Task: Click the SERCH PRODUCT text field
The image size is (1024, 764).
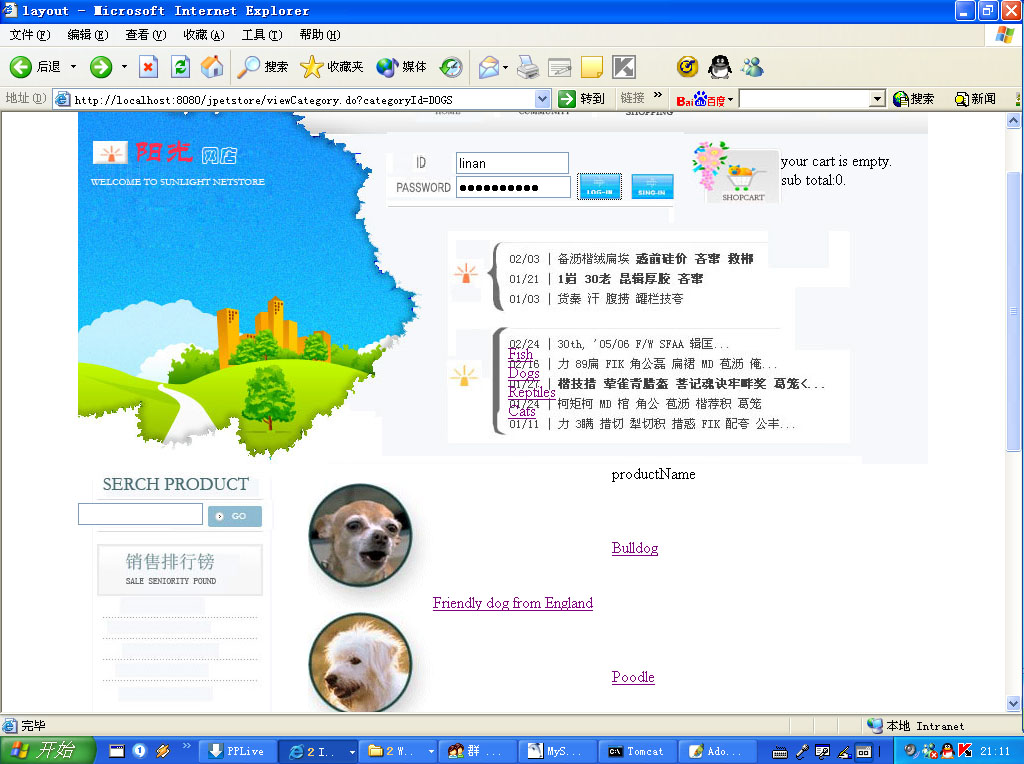Action: pyautogui.click(x=140, y=514)
